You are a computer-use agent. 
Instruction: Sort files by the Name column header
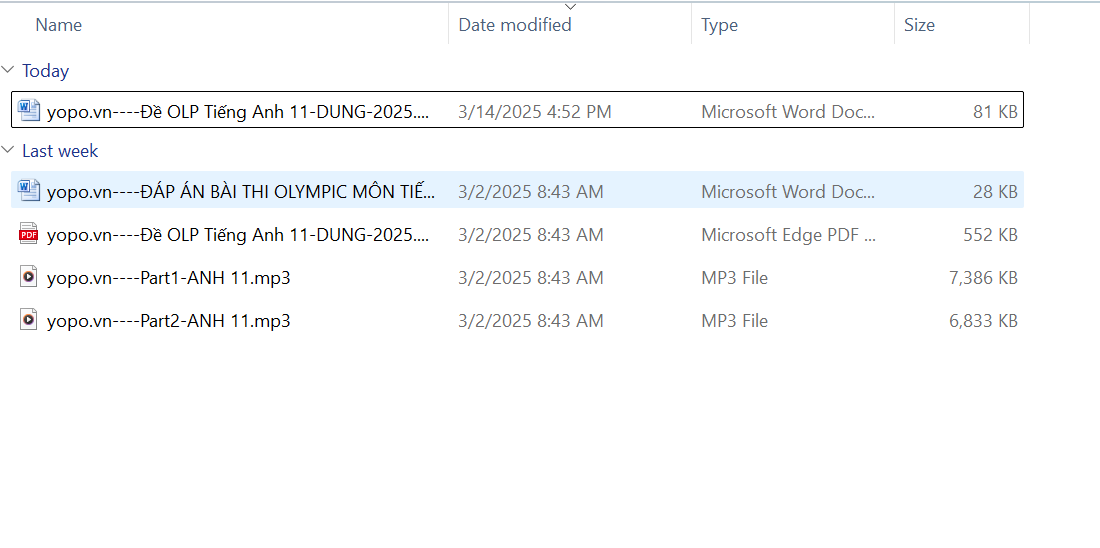pos(59,25)
